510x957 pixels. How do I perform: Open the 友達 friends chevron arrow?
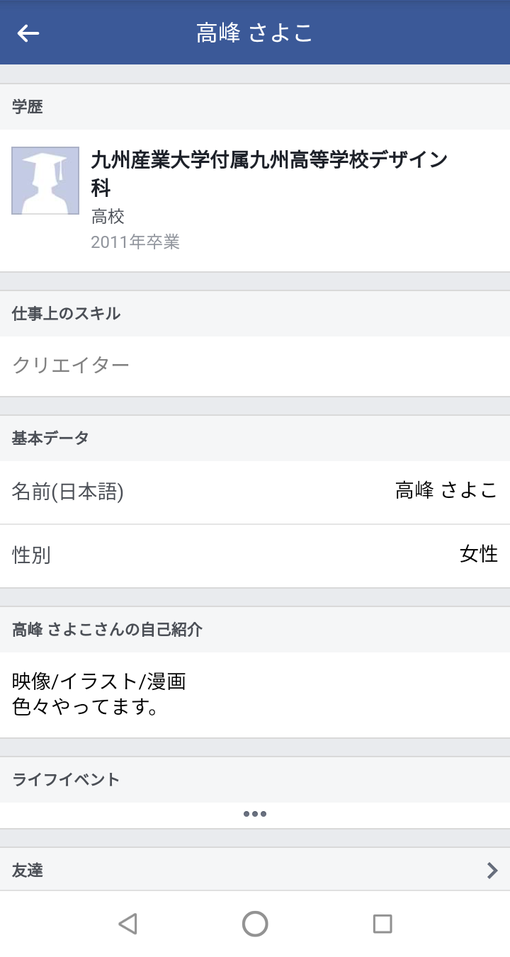pos(492,870)
